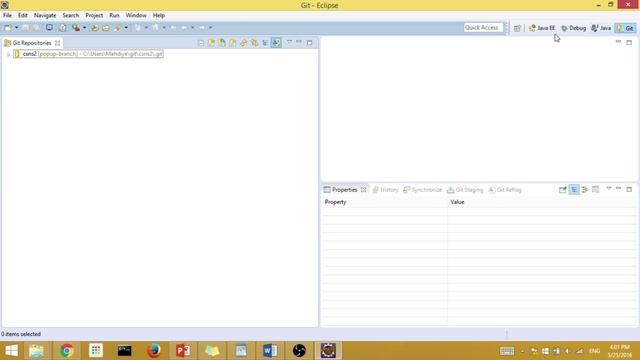Click Create a new Git repository icon
This screenshot has height=360, width=640.
pos(233,43)
